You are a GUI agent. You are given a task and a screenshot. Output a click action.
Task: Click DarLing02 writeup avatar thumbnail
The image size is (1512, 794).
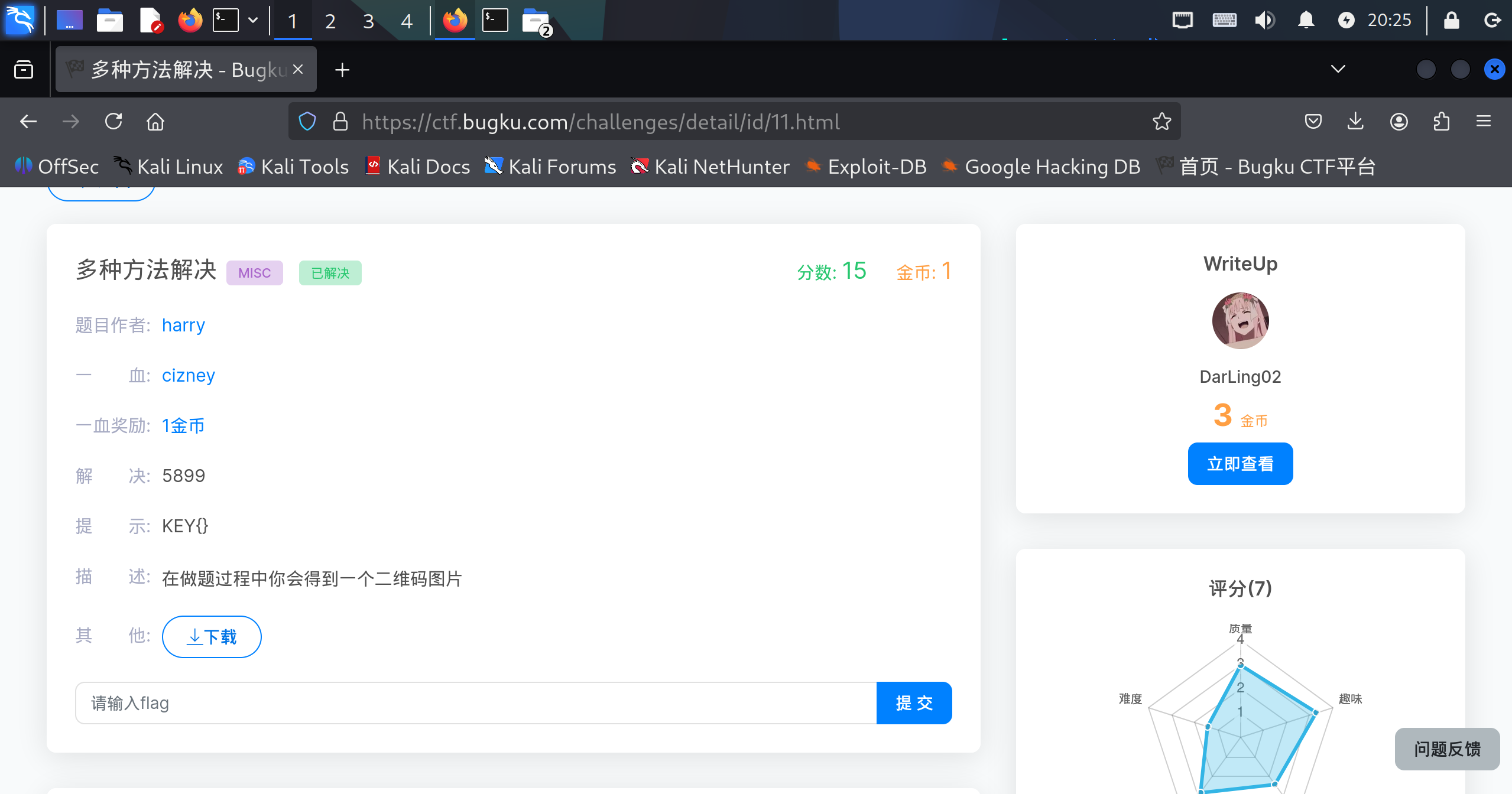(x=1240, y=320)
